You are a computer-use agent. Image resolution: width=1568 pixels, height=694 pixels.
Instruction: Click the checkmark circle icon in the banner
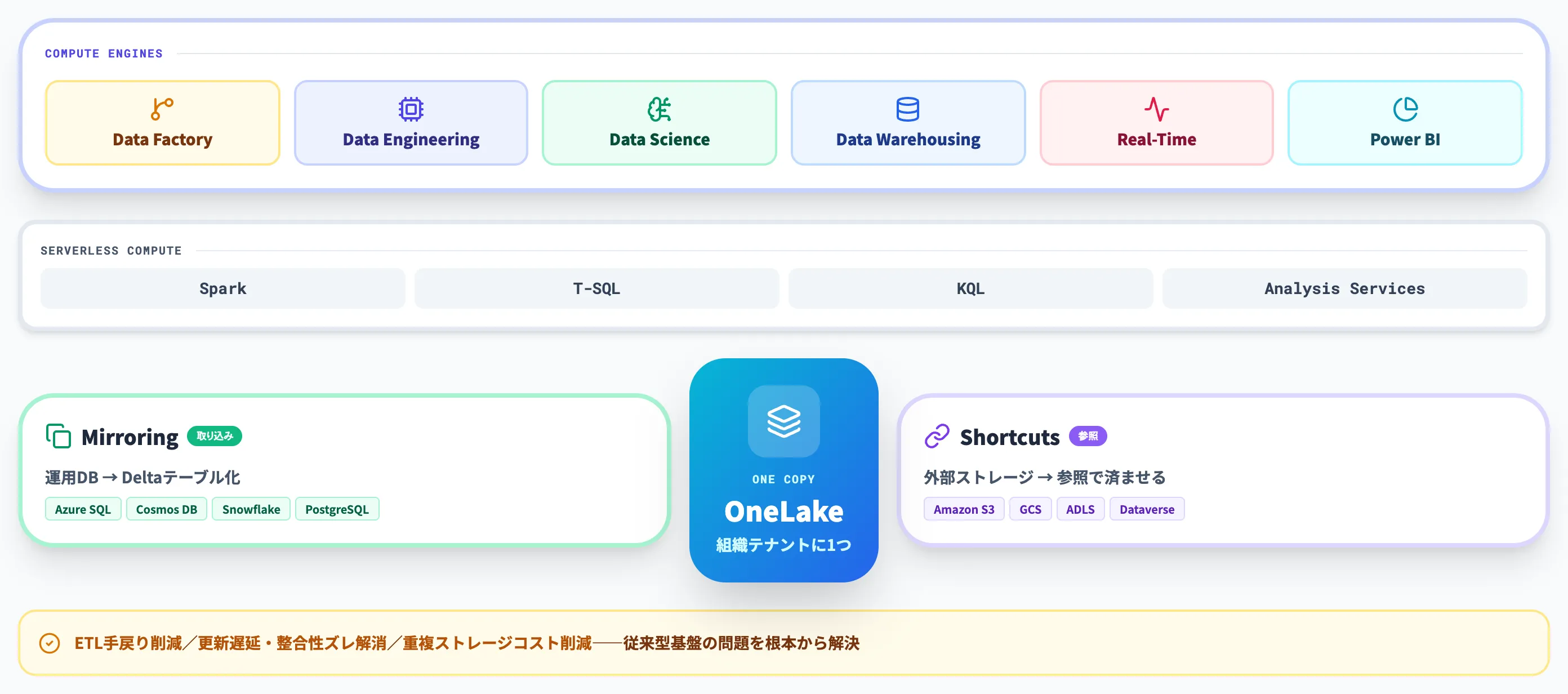[x=50, y=643]
